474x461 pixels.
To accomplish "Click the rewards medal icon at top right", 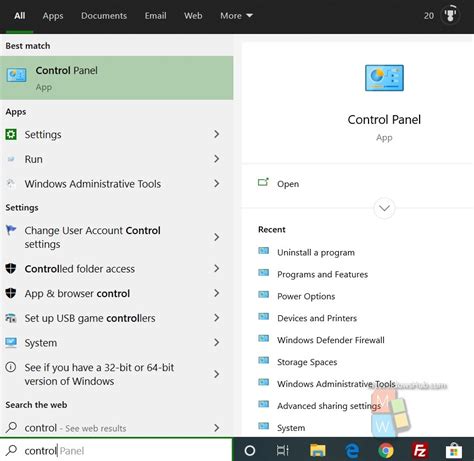I will coord(450,15).
